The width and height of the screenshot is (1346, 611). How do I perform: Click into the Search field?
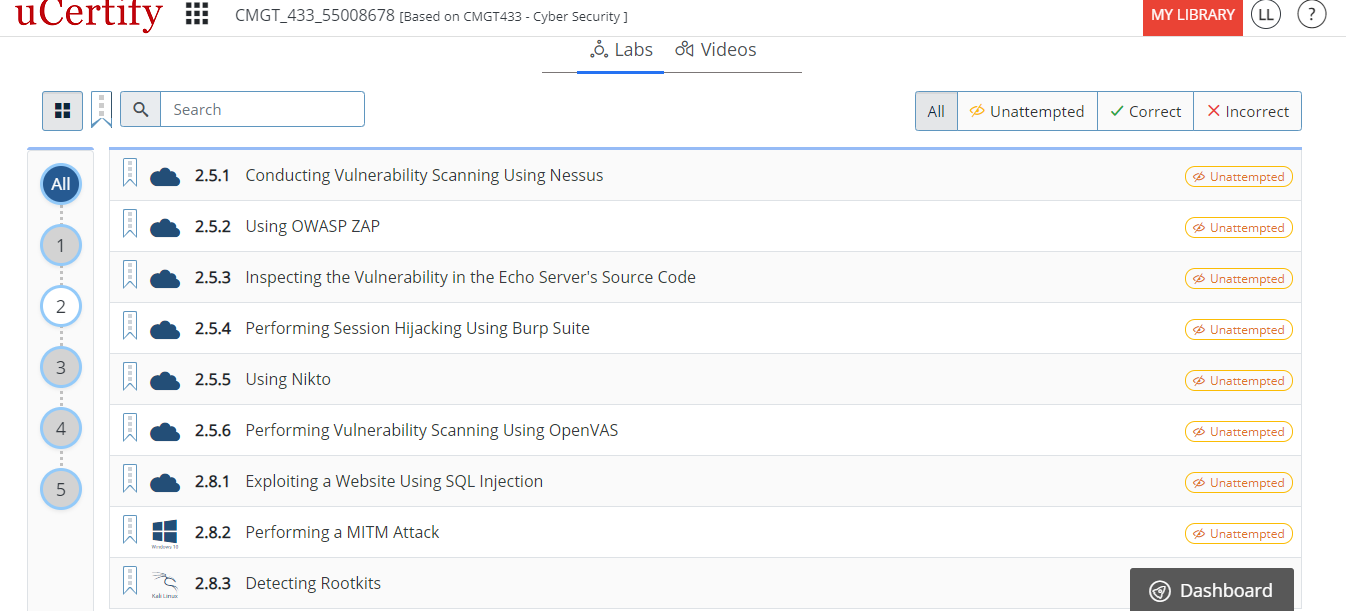point(262,110)
